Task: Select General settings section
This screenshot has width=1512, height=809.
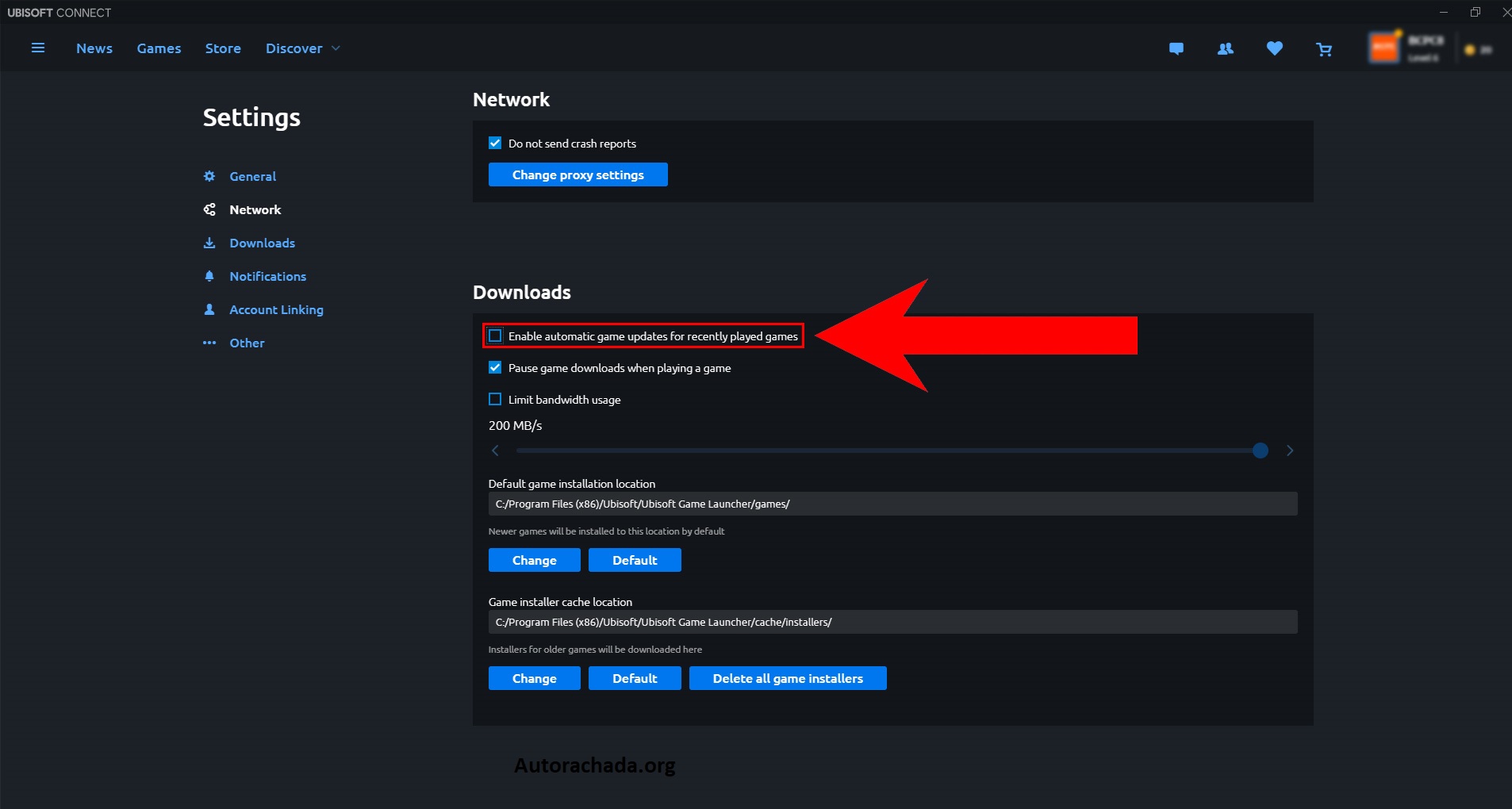Action: [253, 176]
